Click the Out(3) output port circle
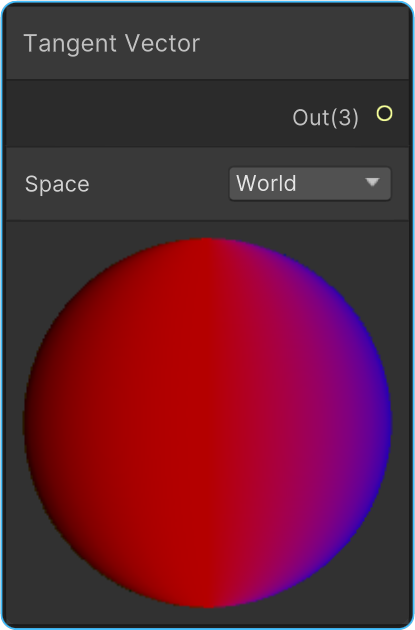This screenshot has height=630, width=415. (x=384, y=114)
